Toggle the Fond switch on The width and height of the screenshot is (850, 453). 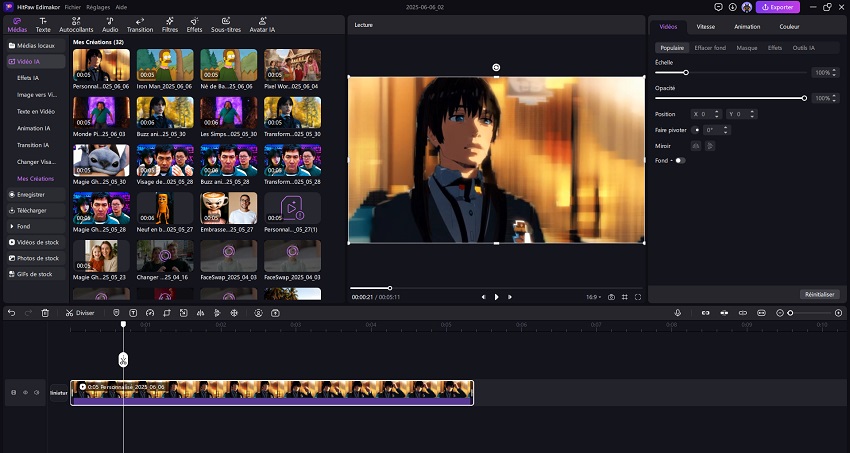tap(680, 160)
